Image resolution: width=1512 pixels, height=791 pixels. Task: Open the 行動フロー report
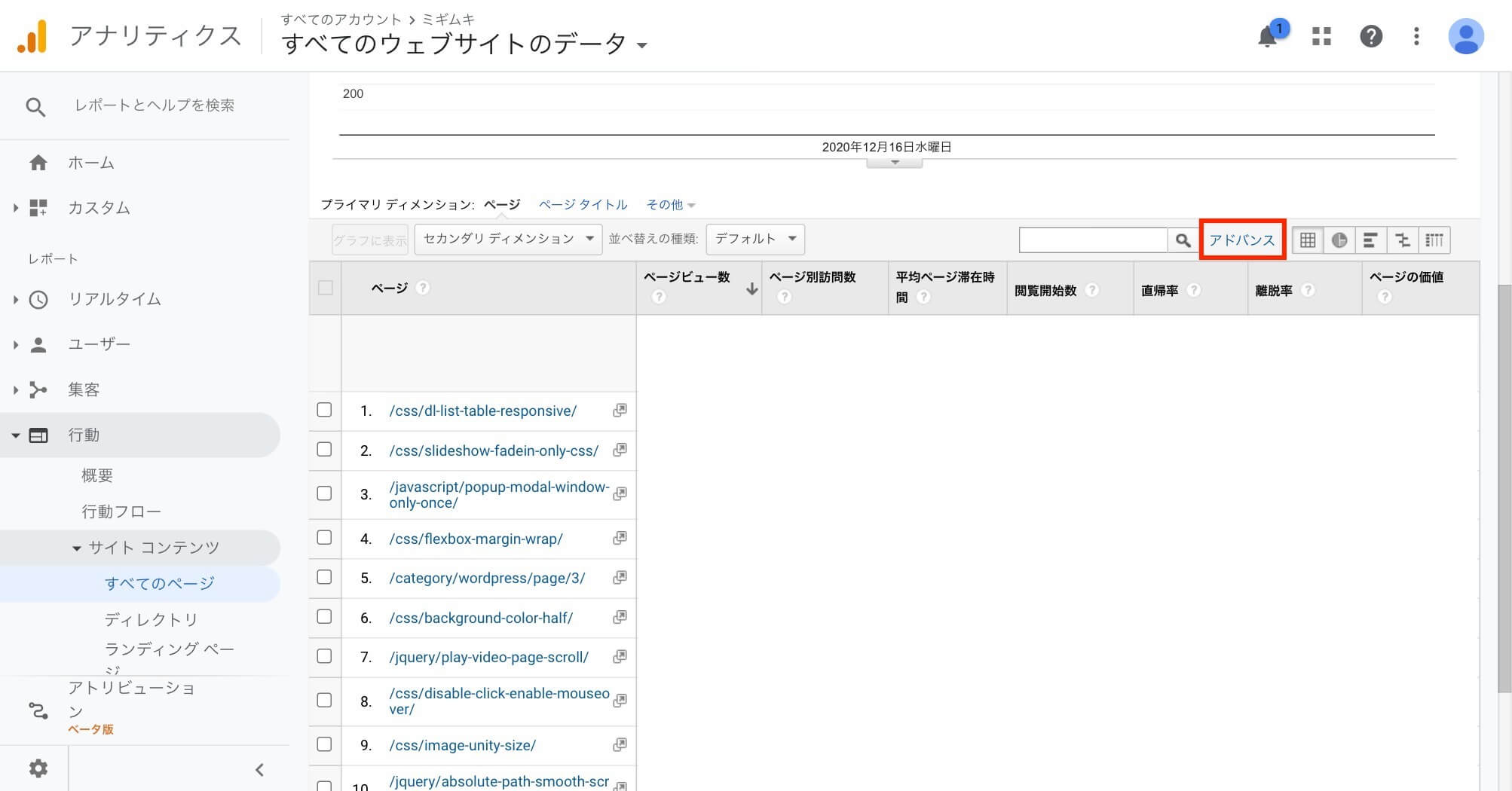[x=121, y=512]
